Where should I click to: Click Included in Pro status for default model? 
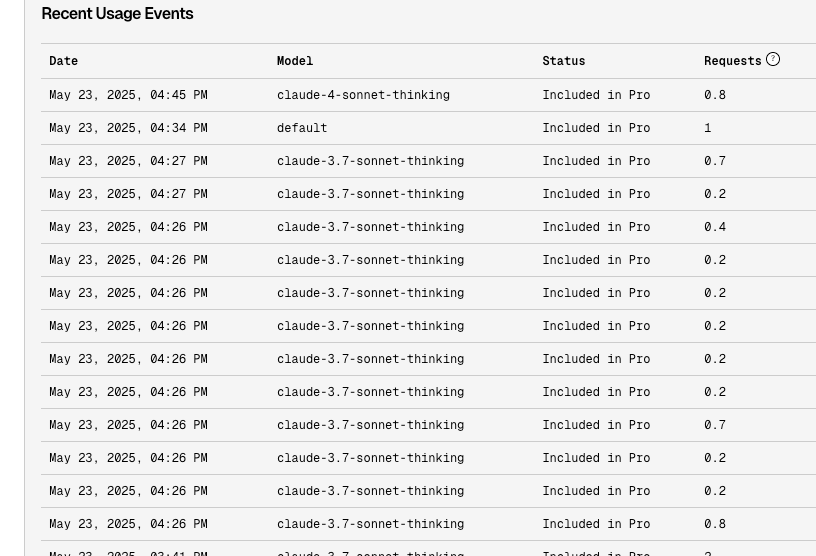[x=596, y=128]
